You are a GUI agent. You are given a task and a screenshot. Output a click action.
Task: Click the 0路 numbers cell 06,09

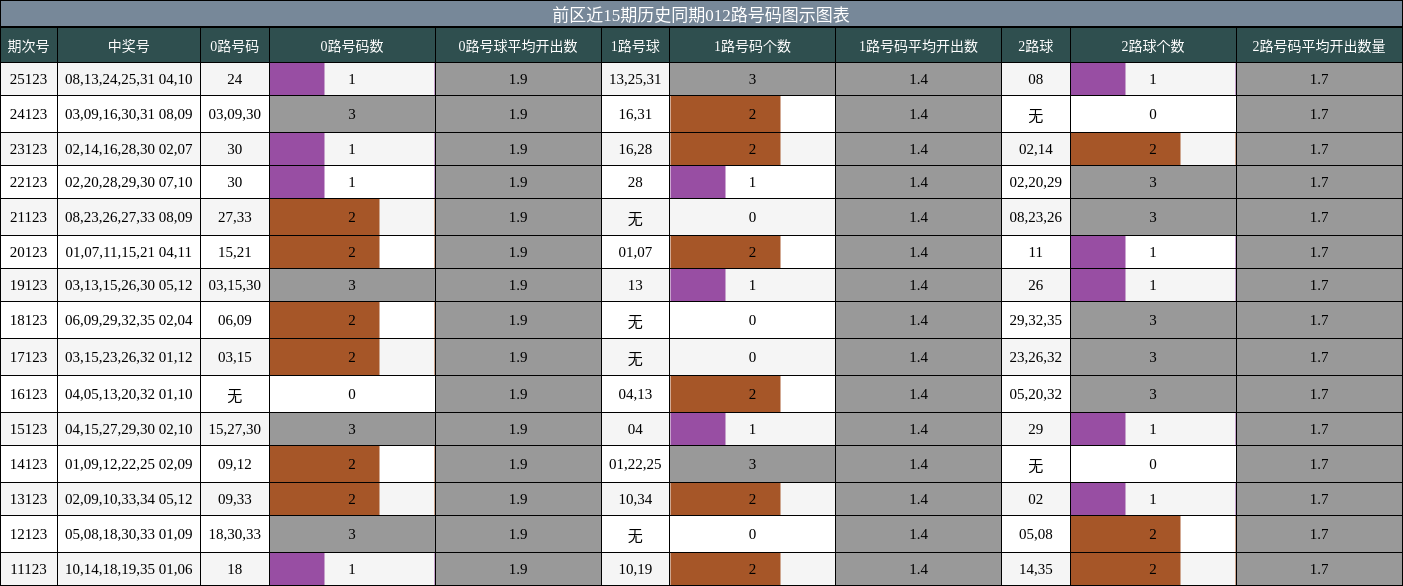235,320
